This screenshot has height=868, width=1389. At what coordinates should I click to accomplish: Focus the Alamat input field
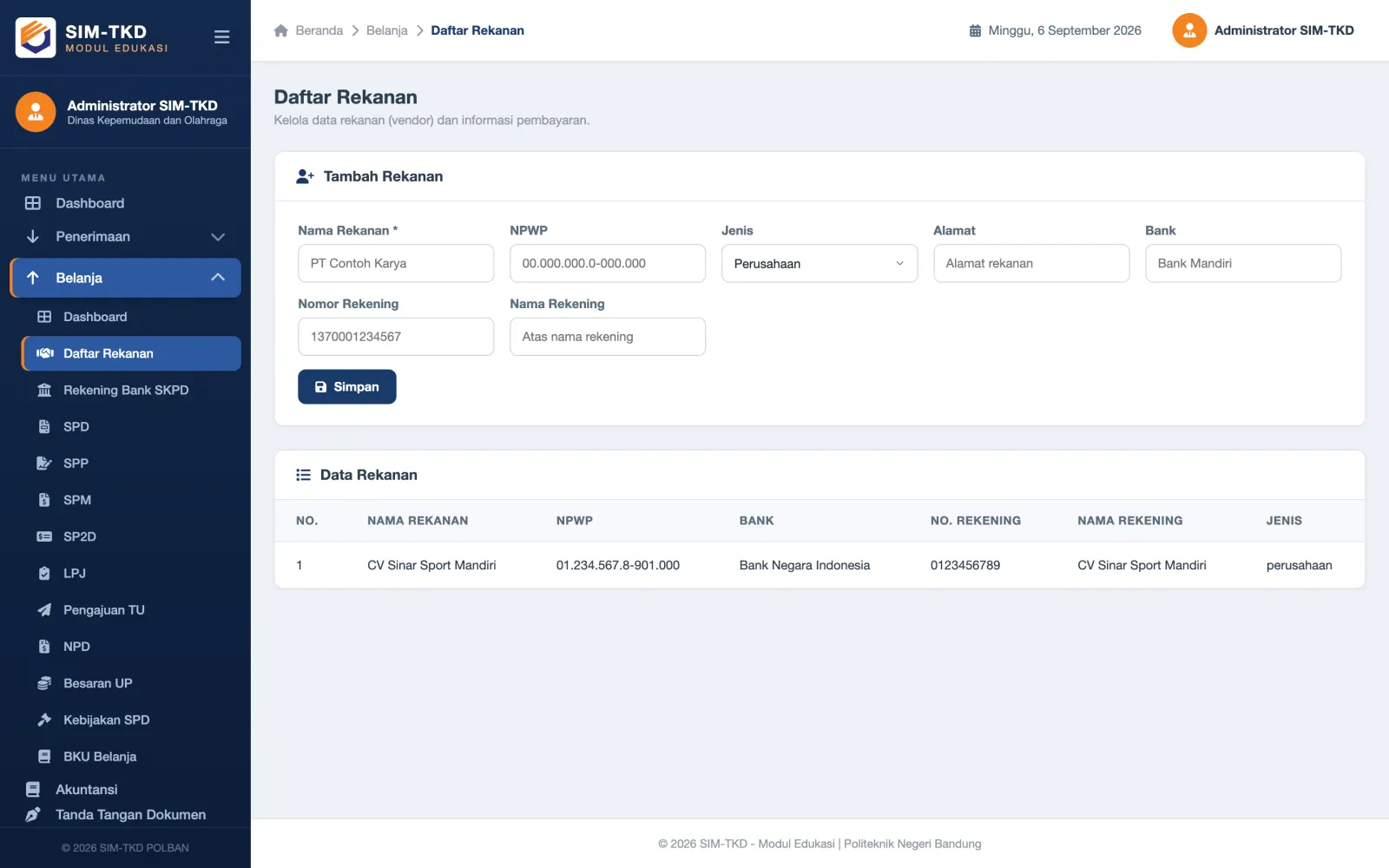tap(1031, 263)
